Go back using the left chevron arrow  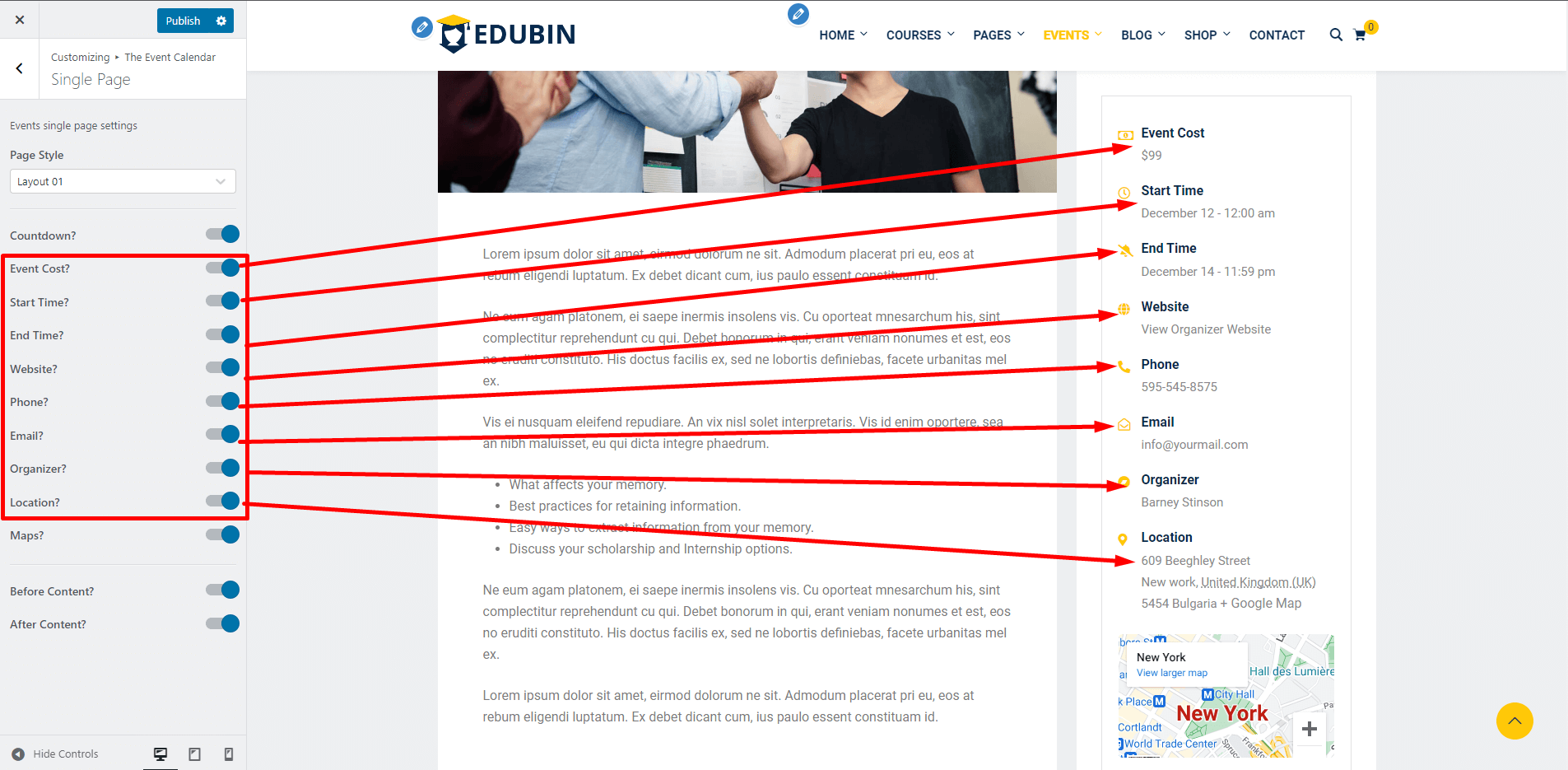click(x=20, y=68)
